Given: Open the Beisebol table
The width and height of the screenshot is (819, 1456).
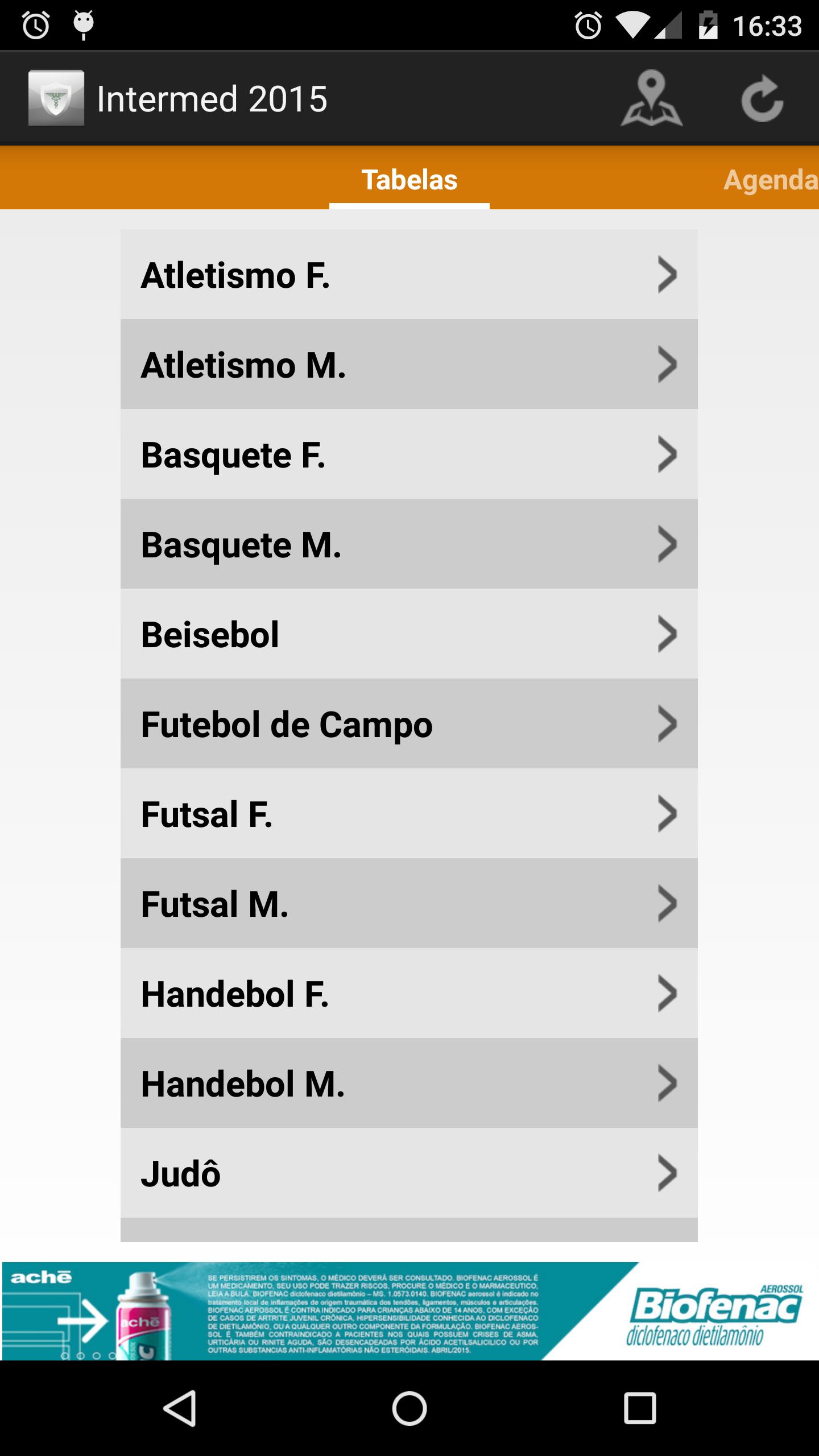Looking at the screenshot, I should [408, 634].
